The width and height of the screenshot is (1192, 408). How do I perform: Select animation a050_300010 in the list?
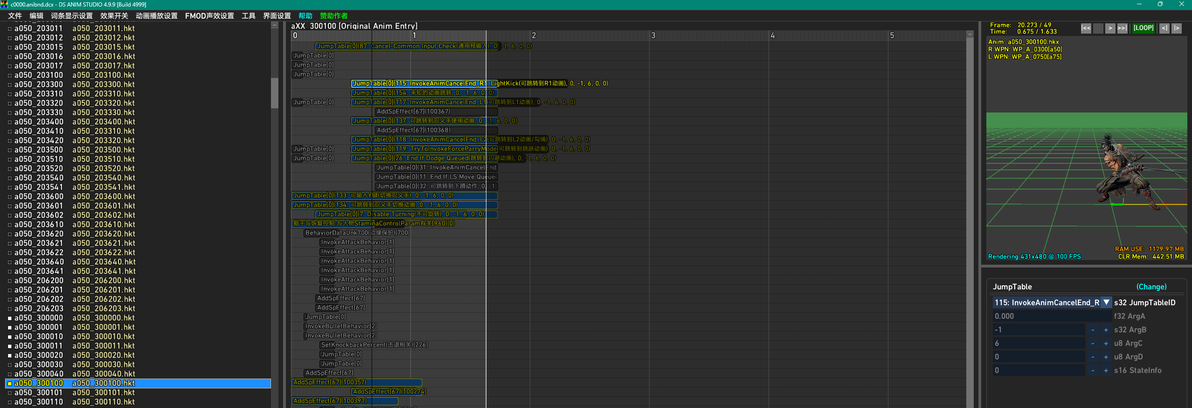(137, 337)
